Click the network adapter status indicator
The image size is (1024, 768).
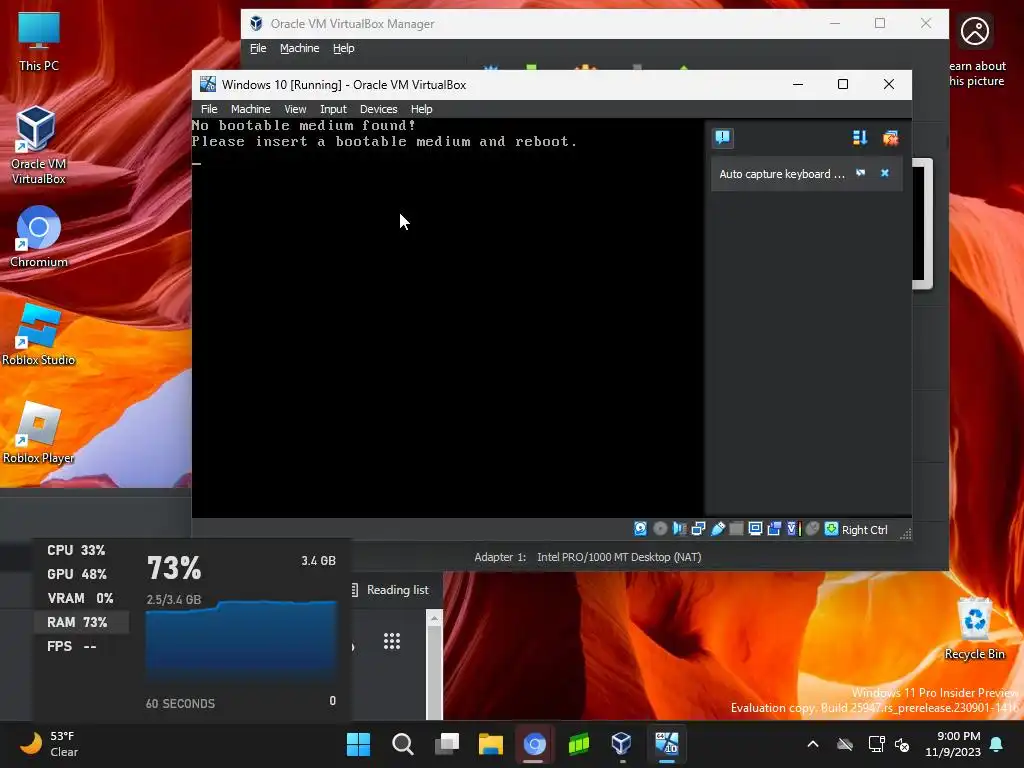tap(698, 529)
